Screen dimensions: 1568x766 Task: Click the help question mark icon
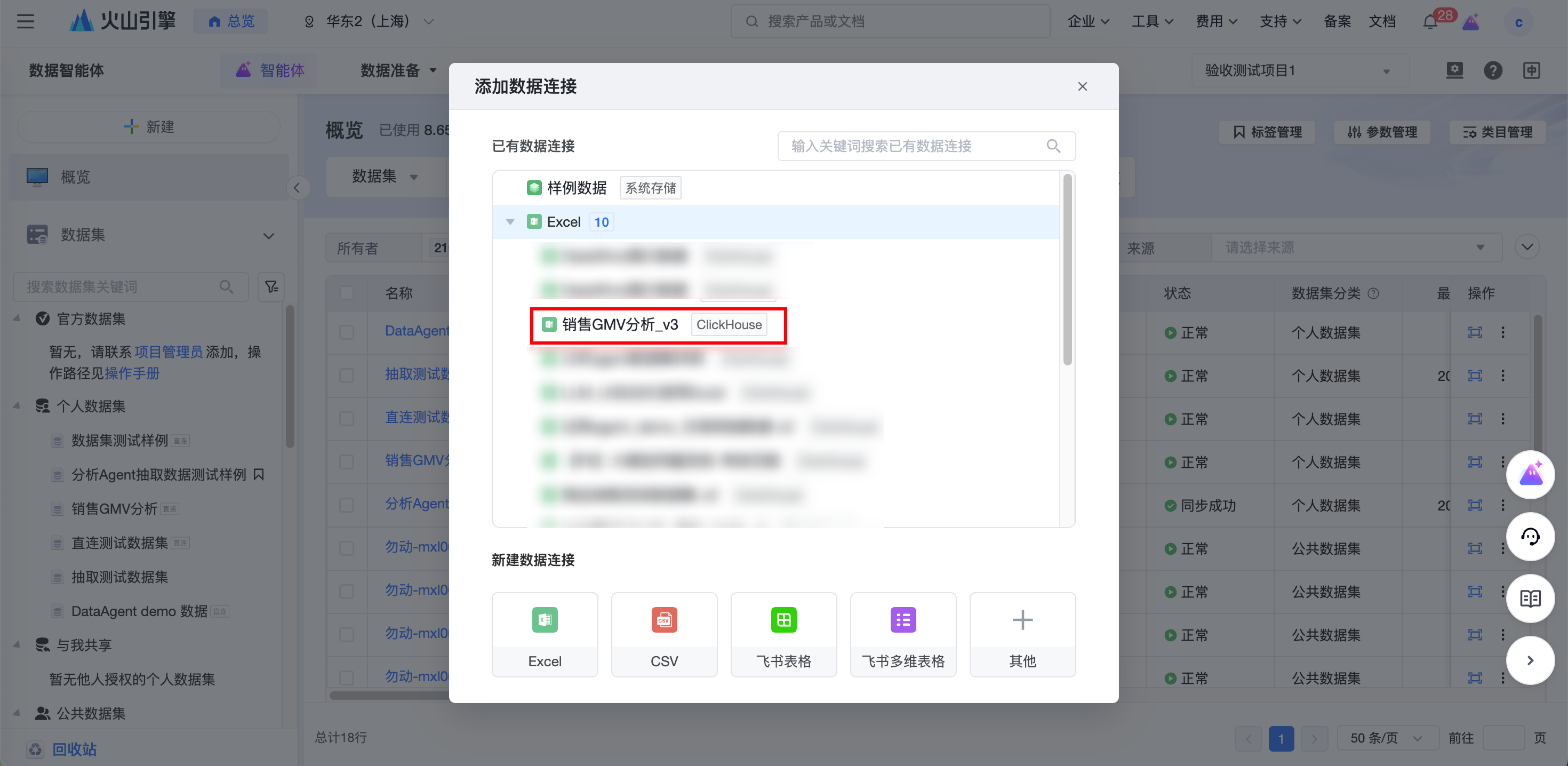click(1492, 70)
